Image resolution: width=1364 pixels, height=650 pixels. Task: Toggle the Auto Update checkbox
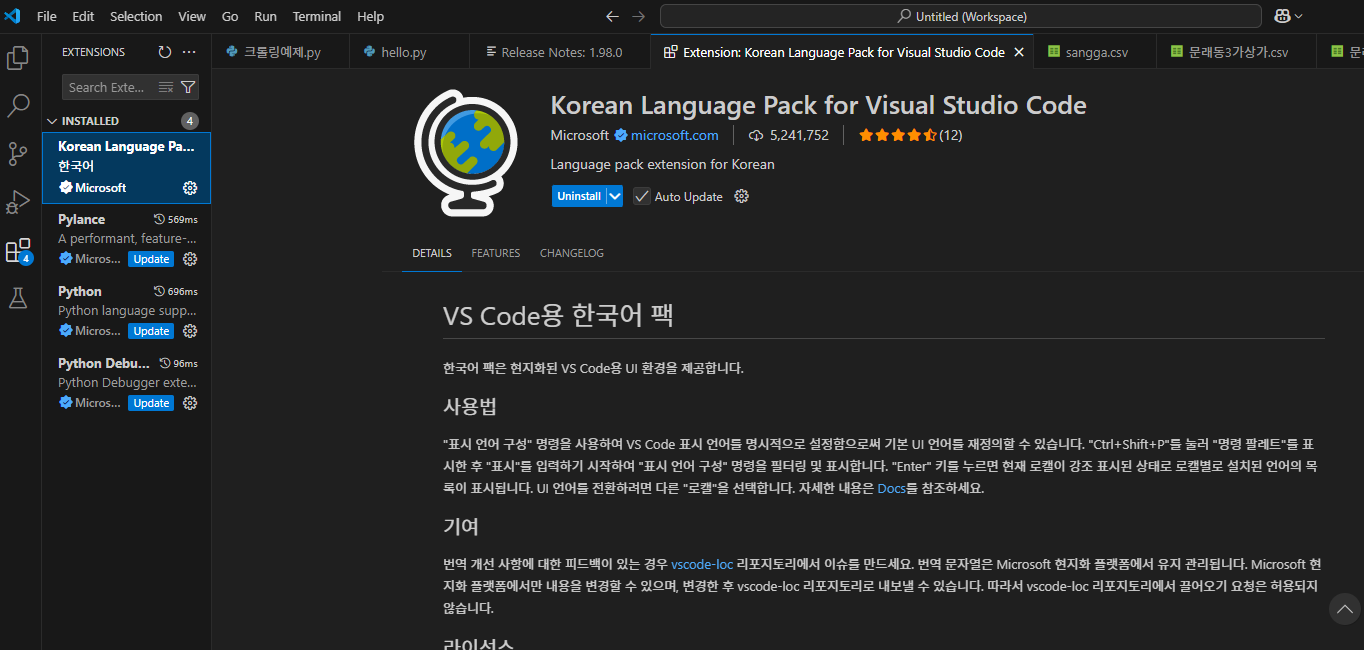tap(642, 196)
